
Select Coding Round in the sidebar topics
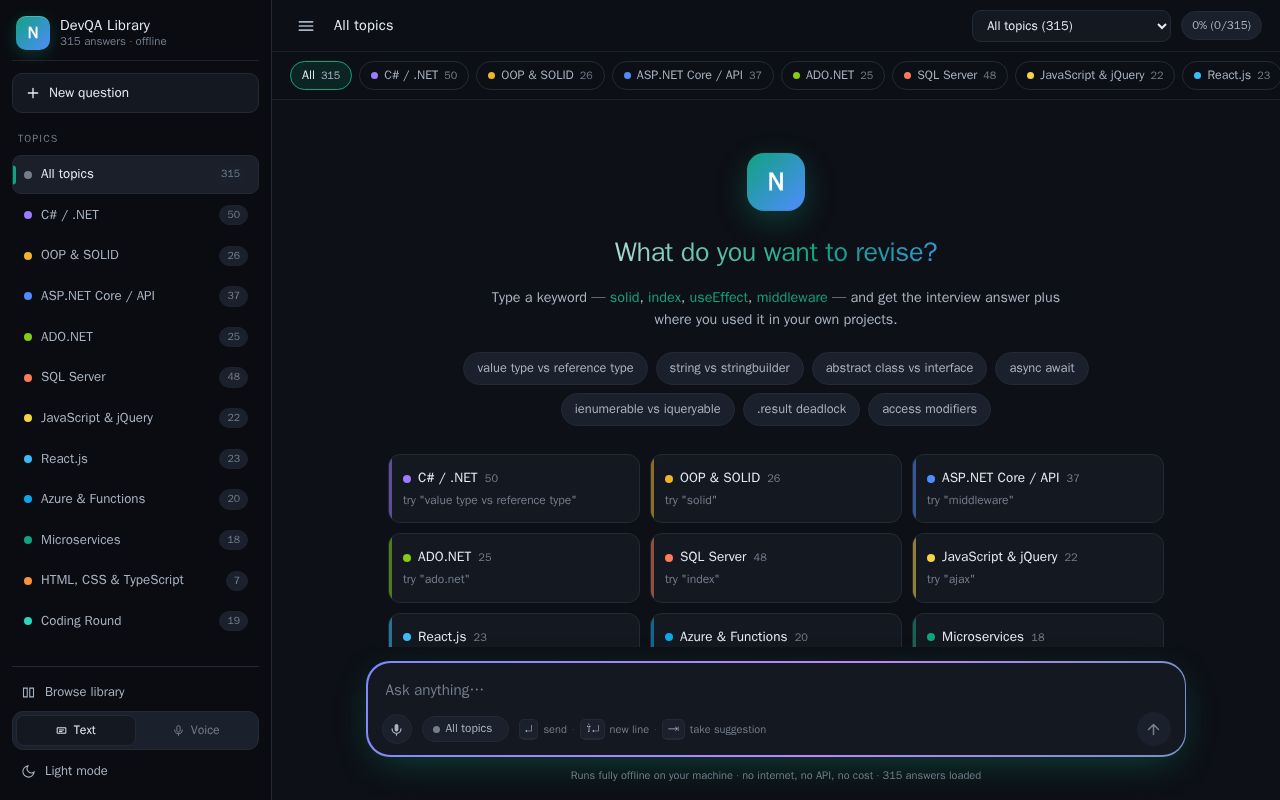pyautogui.click(x=135, y=621)
